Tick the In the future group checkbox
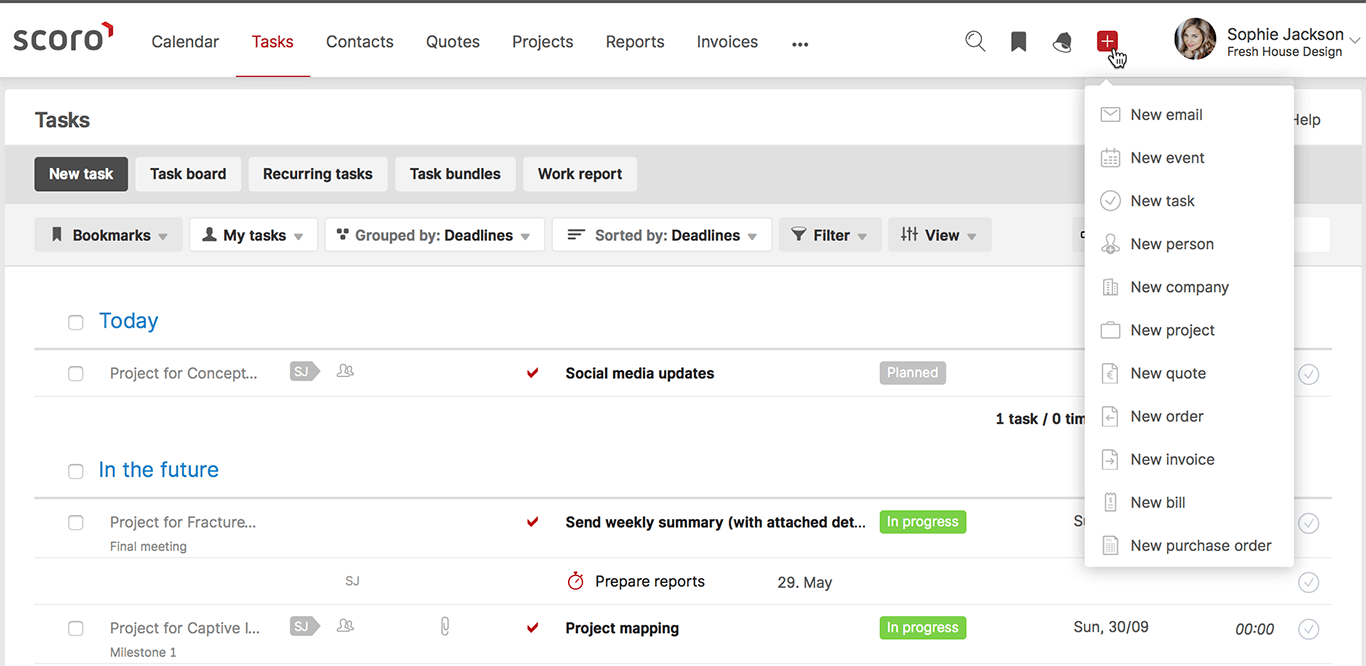1366x666 pixels. tap(76, 471)
